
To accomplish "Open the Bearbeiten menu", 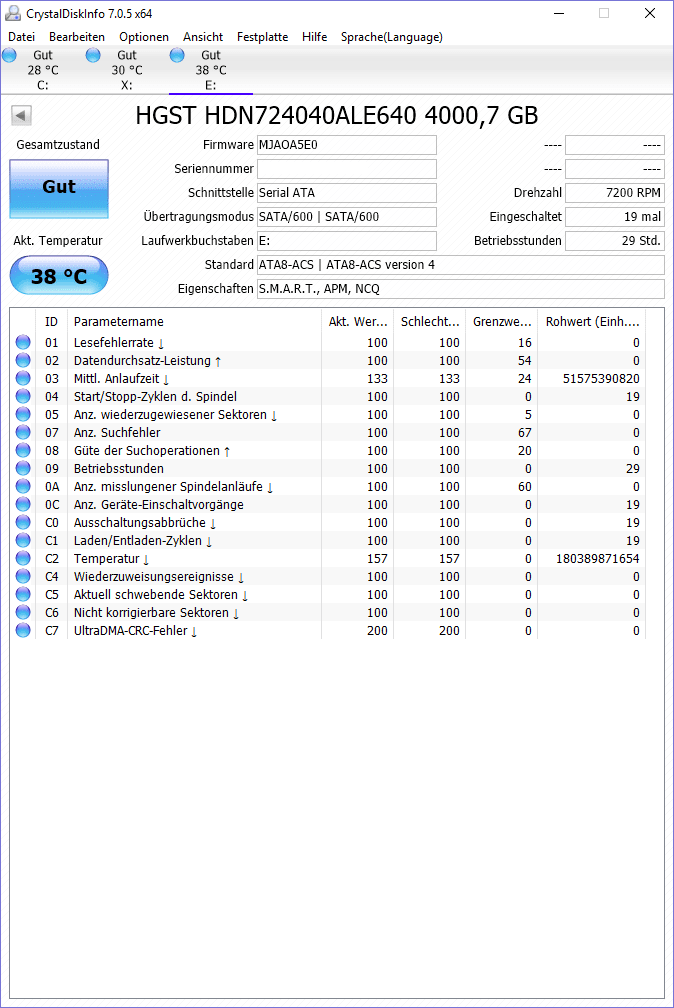I will [x=77, y=37].
